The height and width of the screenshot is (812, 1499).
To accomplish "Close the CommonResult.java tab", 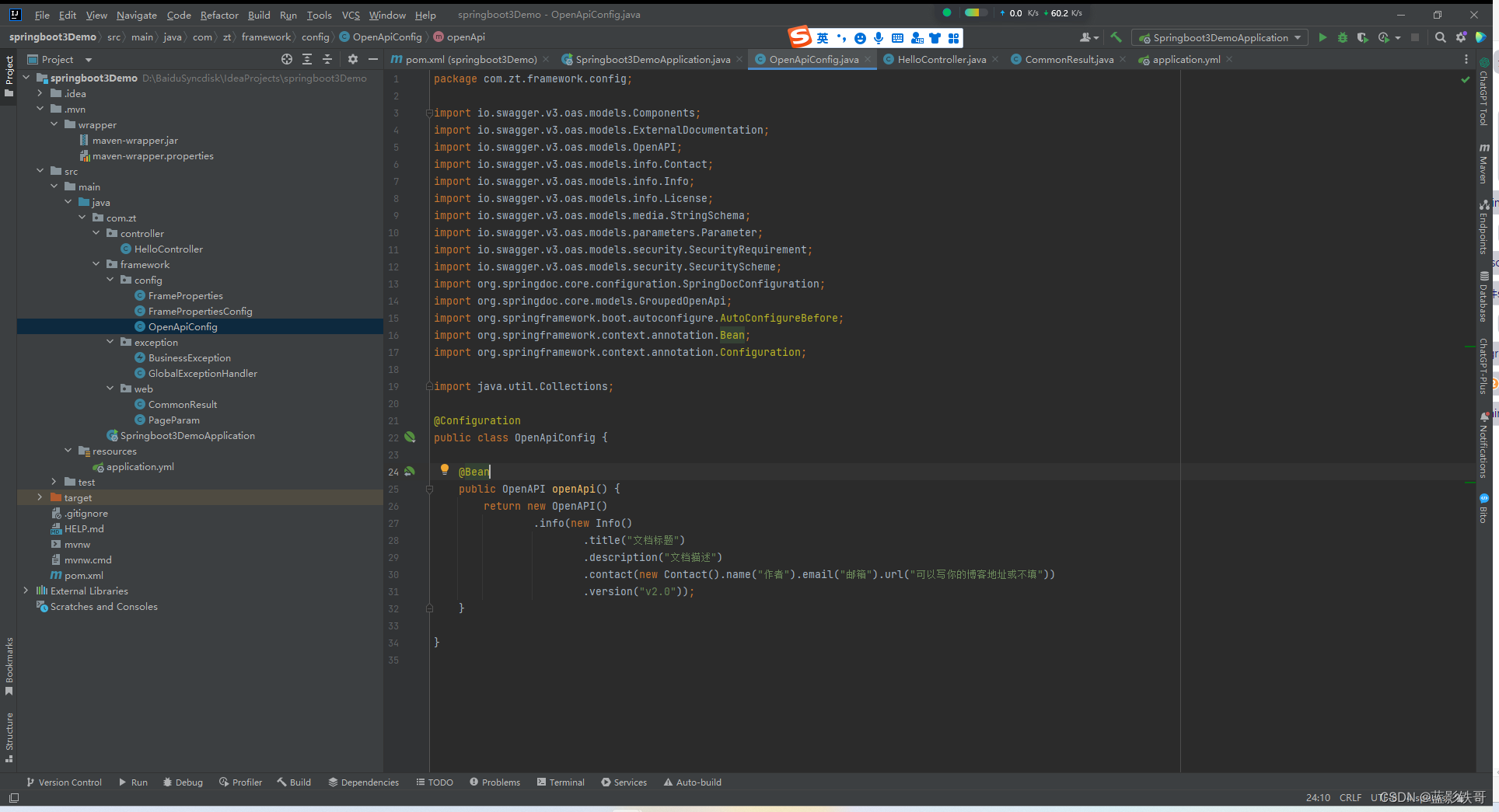I will 1123,59.
